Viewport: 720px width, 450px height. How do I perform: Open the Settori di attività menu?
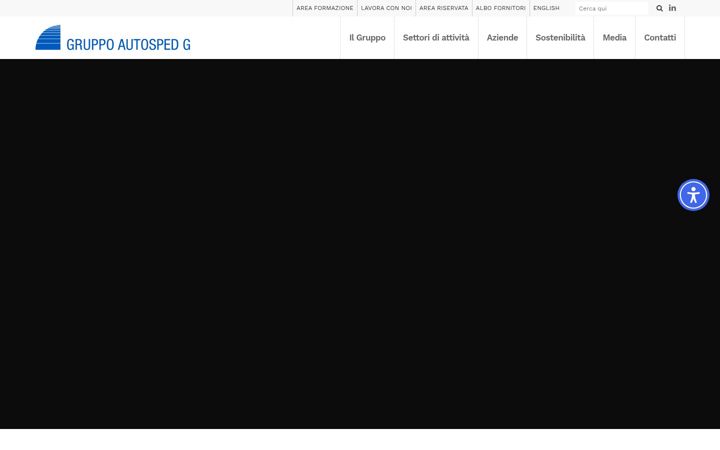click(x=436, y=38)
